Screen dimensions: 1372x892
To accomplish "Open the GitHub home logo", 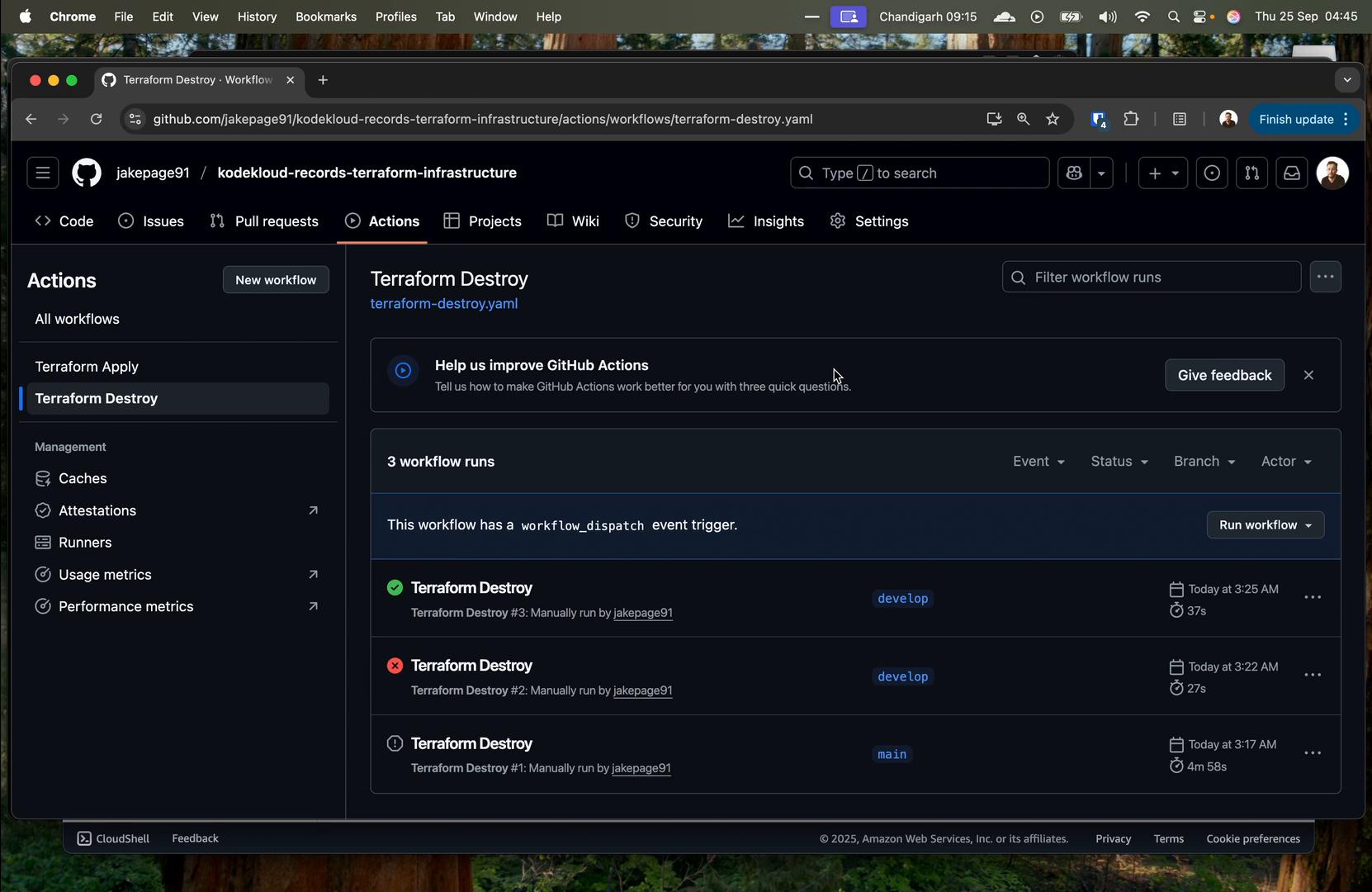I will click(87, 173).
